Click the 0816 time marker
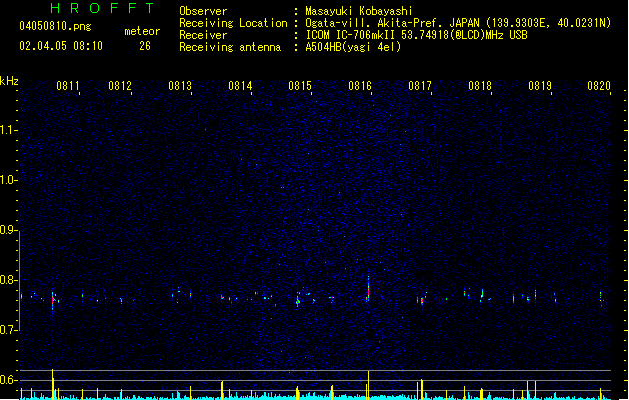 tap(360, 86)
